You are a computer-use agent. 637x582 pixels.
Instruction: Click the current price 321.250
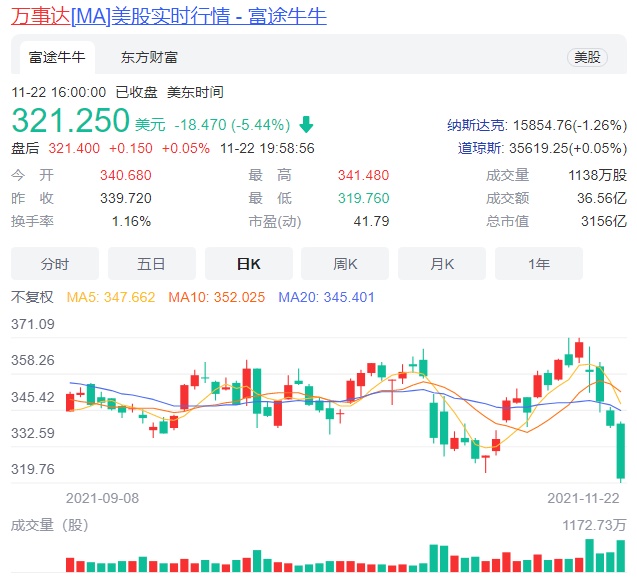click(70, 120)
